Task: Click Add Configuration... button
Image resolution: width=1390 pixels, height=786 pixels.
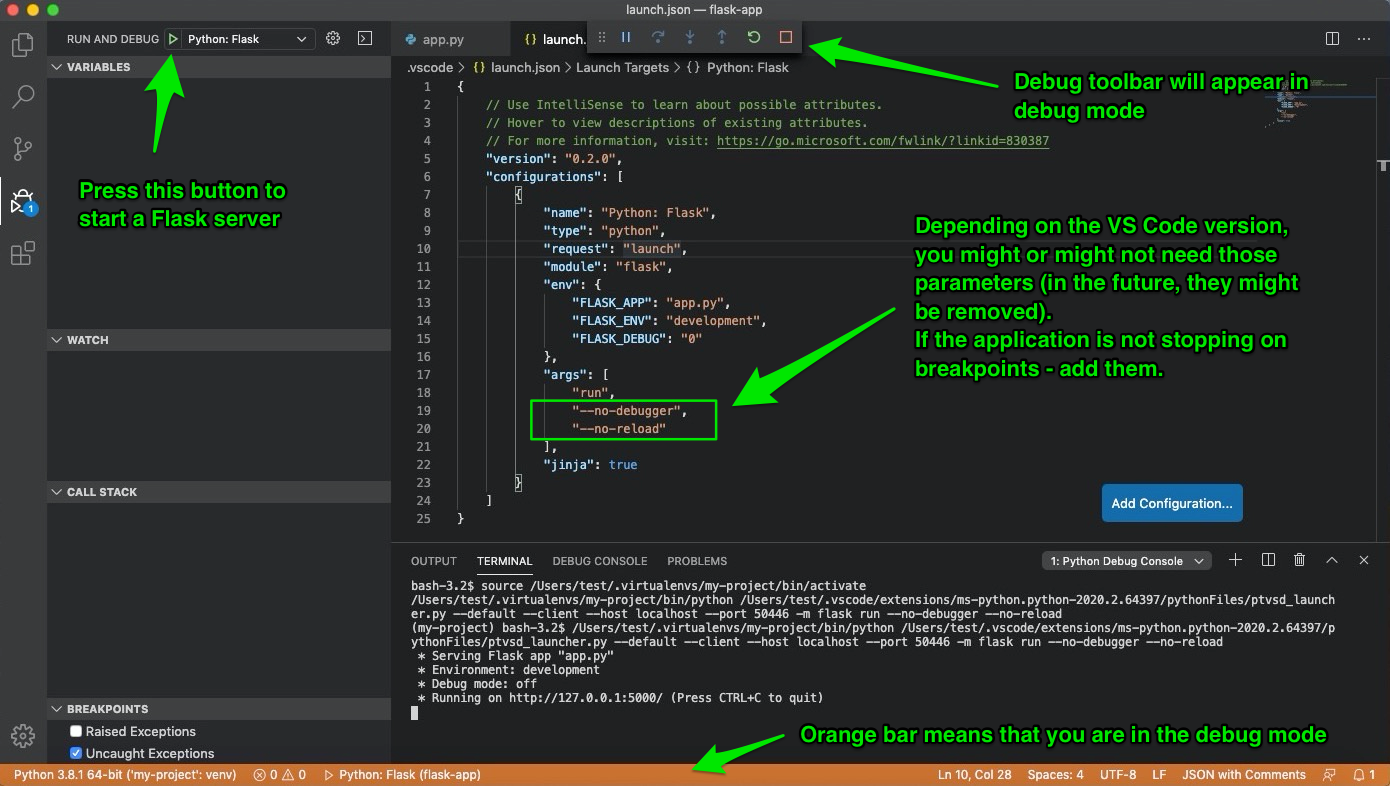Action: point(1172,503)
